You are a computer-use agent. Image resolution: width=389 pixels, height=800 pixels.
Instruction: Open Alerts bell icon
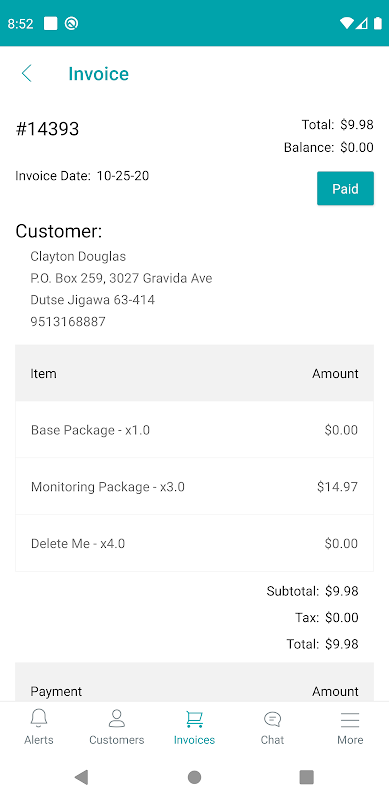[x=39, y=718]
